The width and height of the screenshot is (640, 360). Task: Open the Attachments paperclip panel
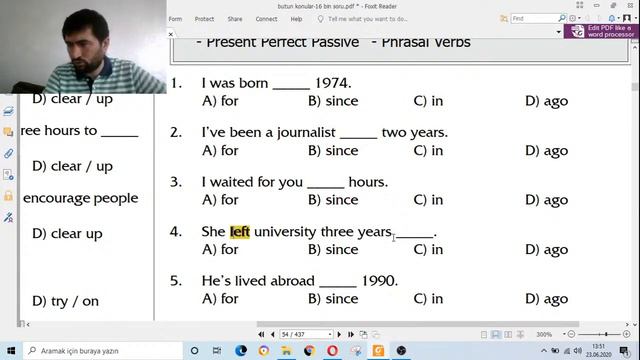point(8,153)
